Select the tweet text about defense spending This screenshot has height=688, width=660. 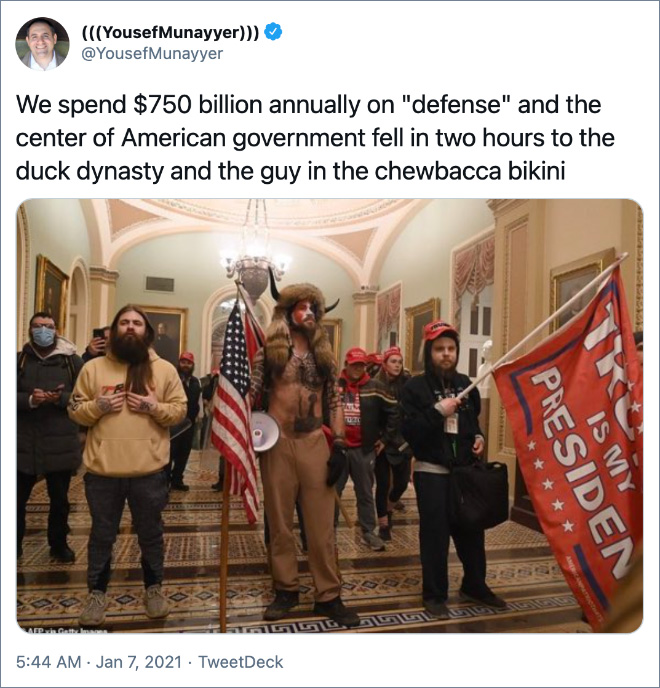(315, 138)
